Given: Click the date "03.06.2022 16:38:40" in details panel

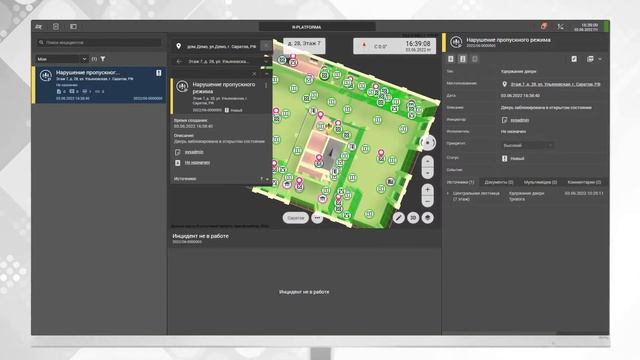Looking at the screenshot, I should tap(520, 96).
